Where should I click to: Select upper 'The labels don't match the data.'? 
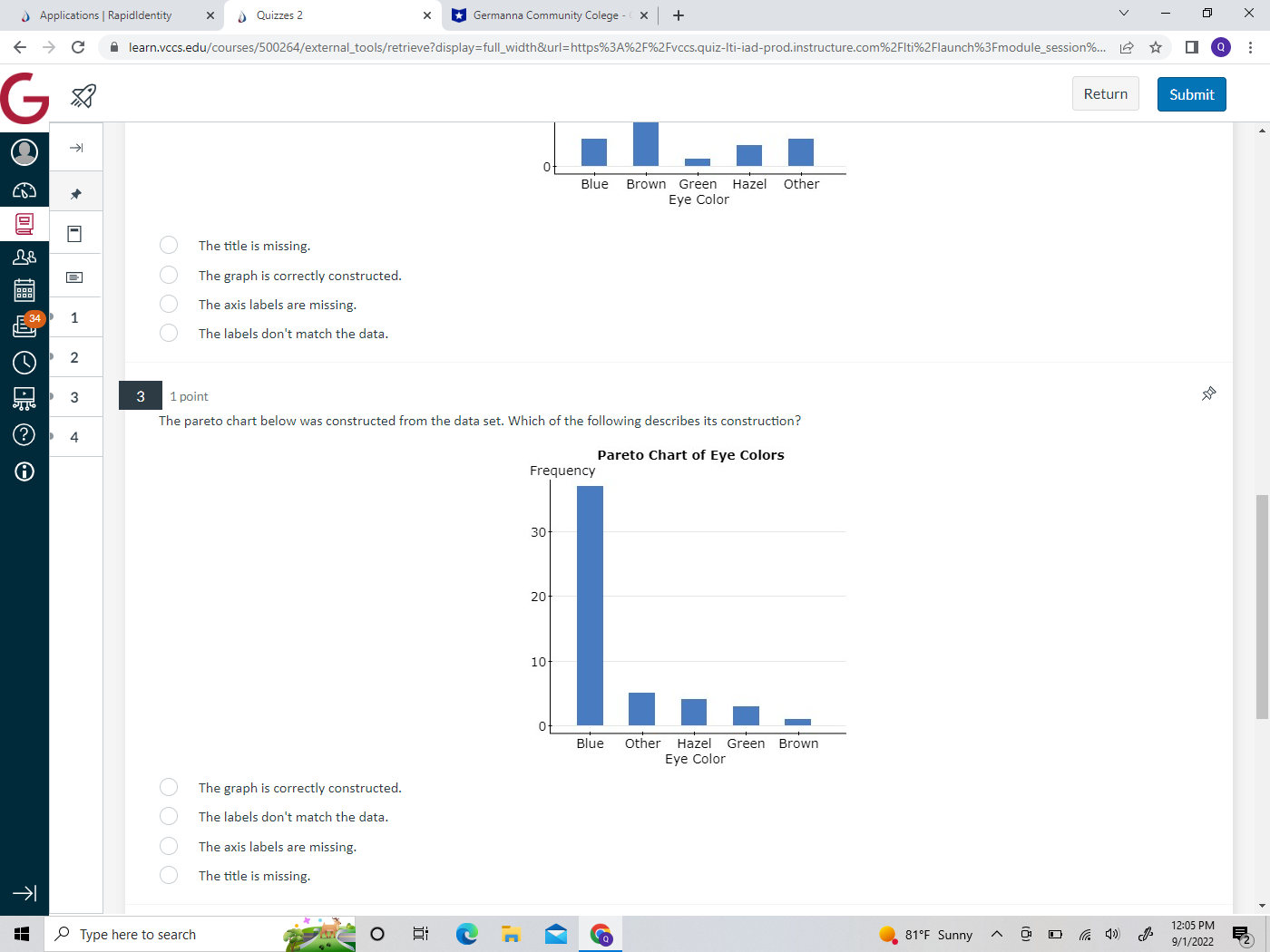tap(169, 333)
